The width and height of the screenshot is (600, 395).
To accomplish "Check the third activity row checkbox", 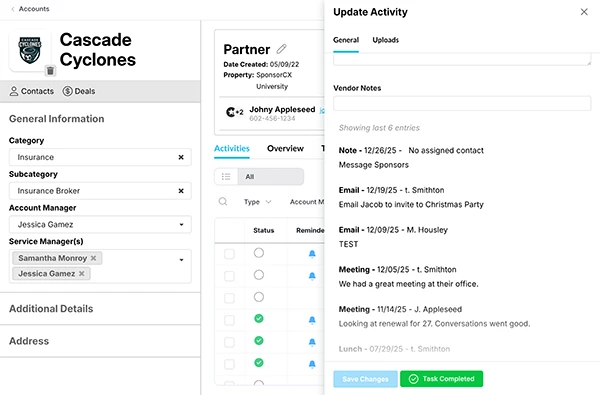I will point(229,298).
